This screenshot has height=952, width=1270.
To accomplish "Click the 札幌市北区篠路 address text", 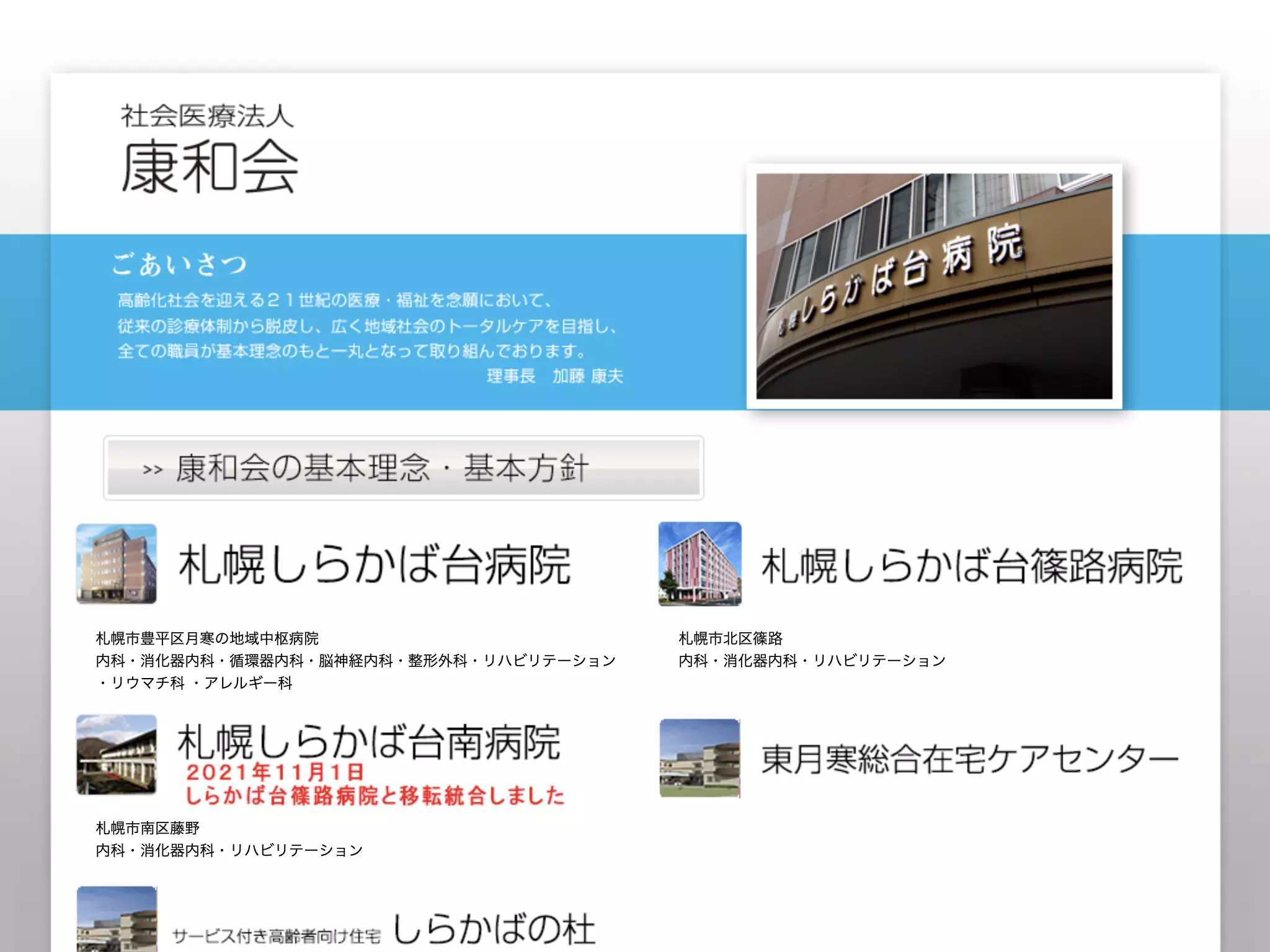I will [730, 638].
